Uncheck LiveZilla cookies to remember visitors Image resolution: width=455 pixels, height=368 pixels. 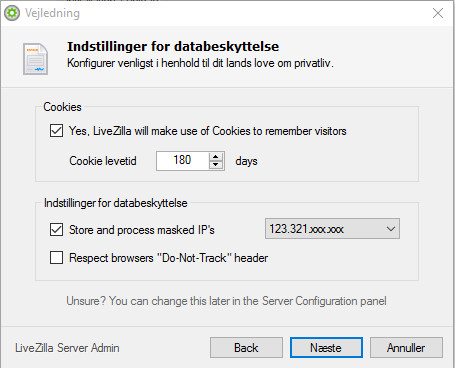(56, 131)
